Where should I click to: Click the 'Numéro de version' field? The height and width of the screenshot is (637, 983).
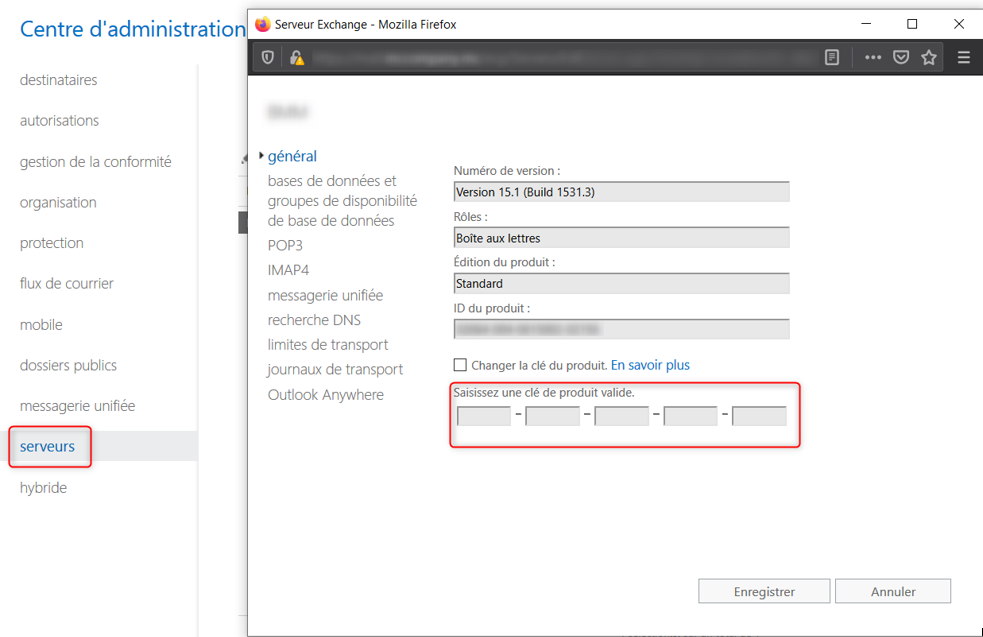621,192
